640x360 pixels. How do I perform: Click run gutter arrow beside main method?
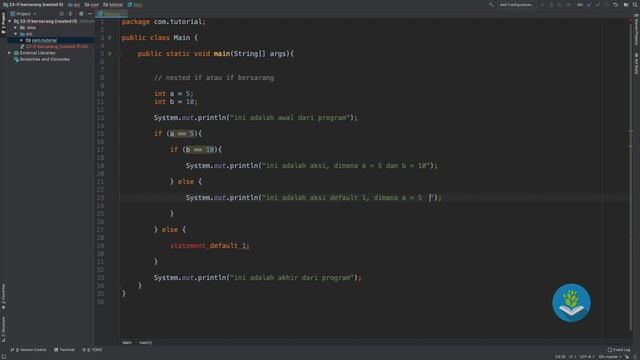110,53
